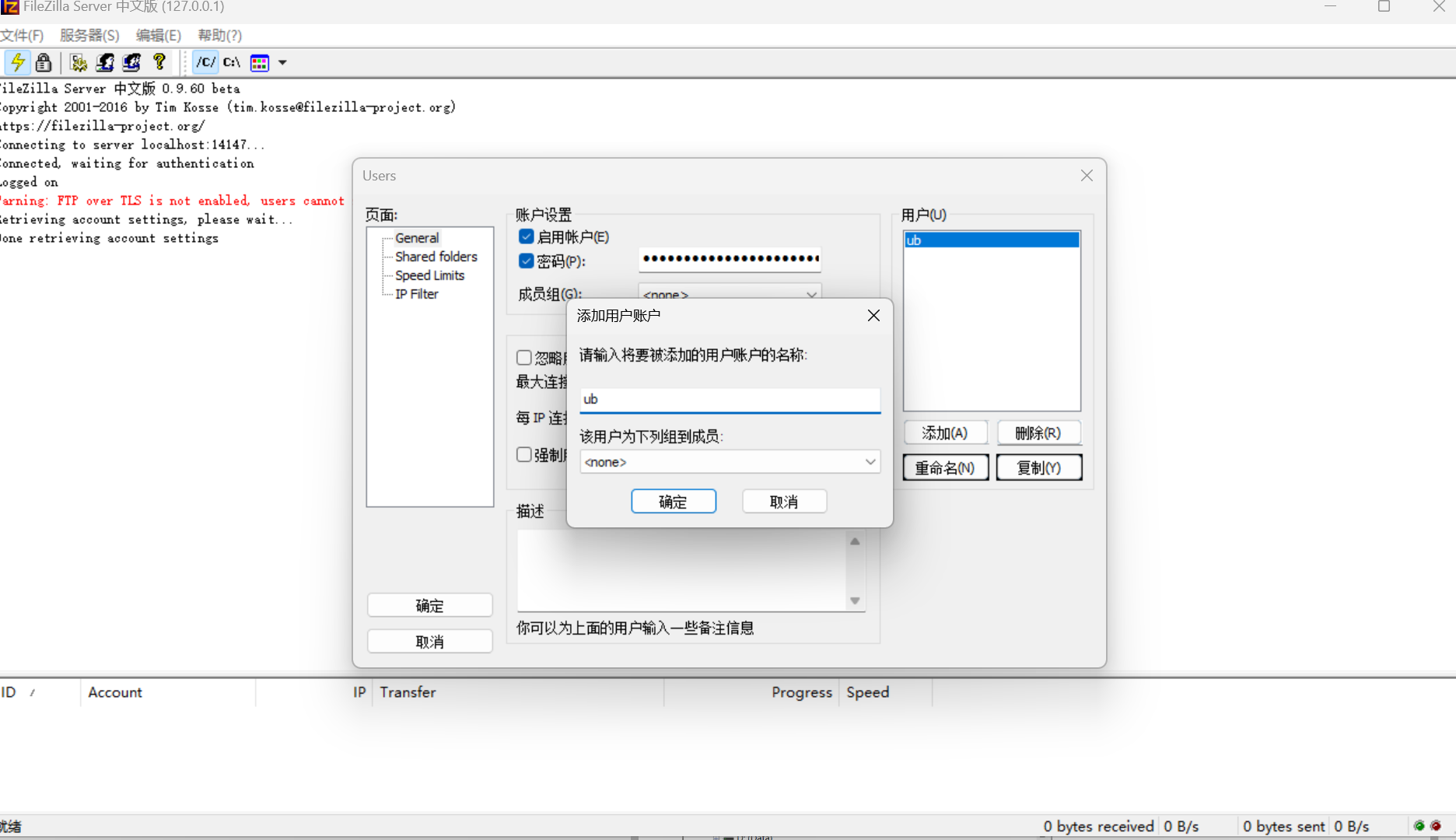Switch path display to /C/ style

[x=205, y=62]
